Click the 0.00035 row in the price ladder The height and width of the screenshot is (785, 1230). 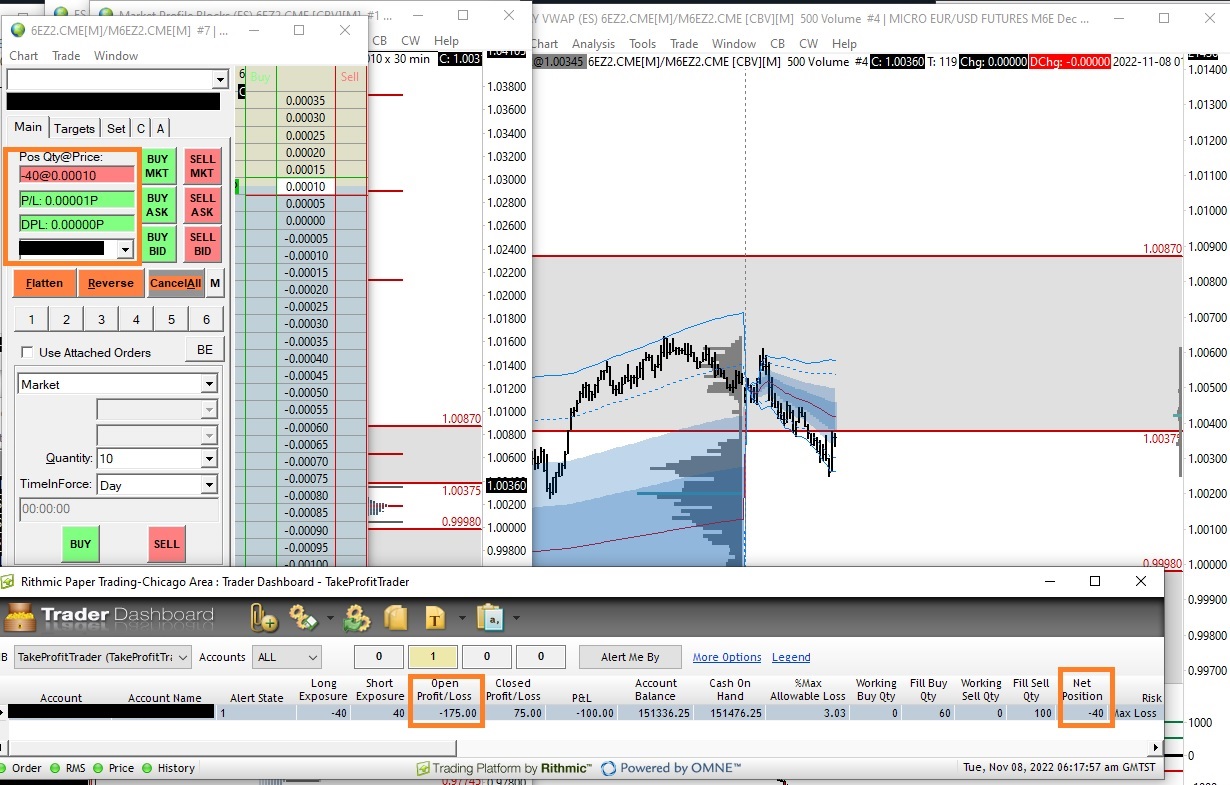[x=305, y=101]
